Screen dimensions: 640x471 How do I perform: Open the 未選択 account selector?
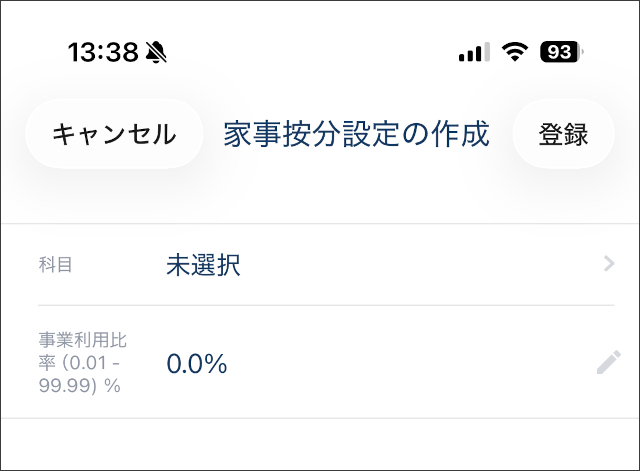click(x=203, y=265)
